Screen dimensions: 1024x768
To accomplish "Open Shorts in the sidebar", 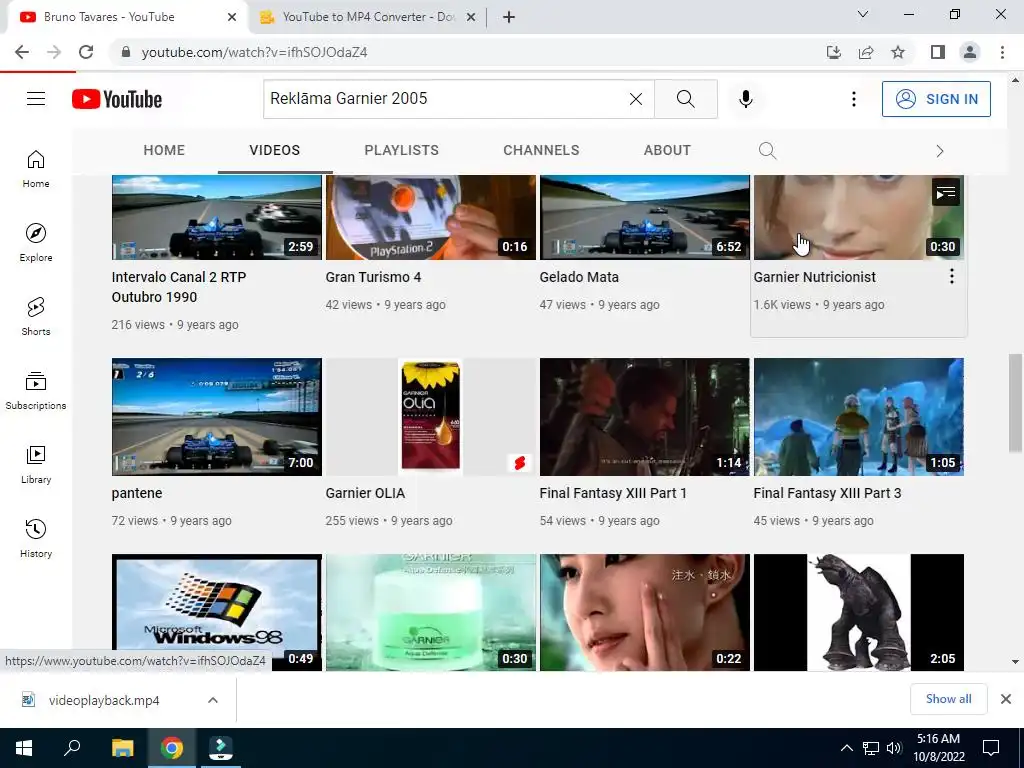I will (36, 317).
